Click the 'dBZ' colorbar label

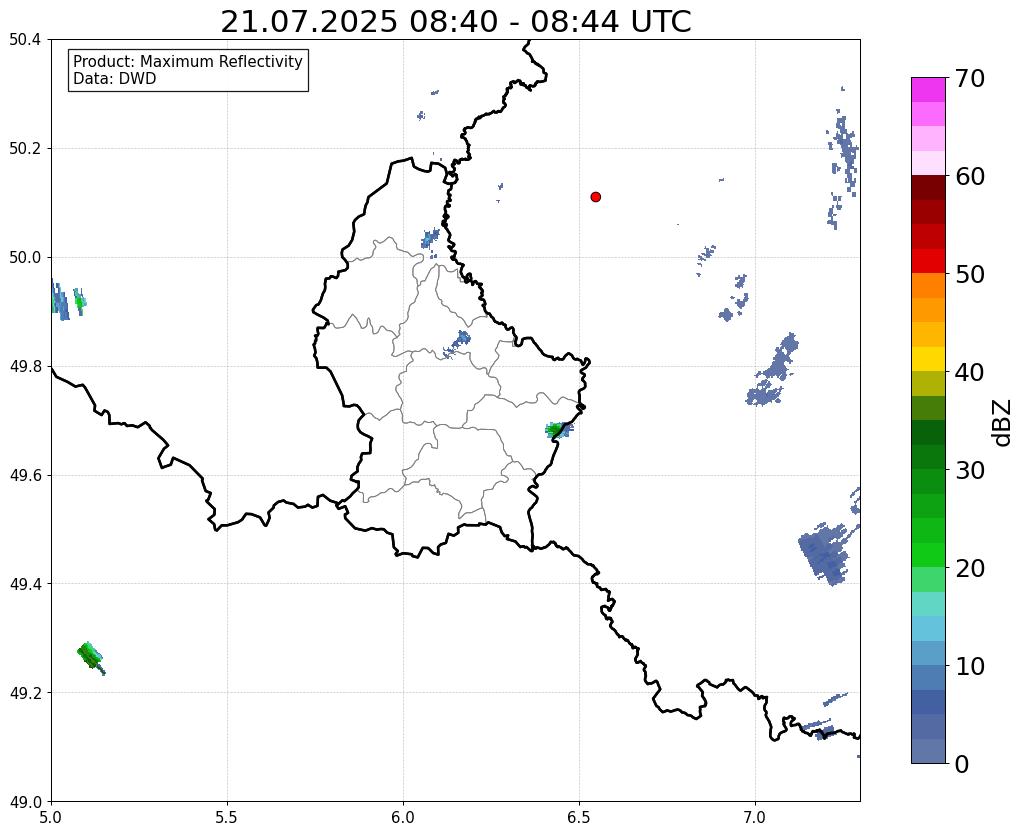pyautogui.click(x=1003, y=422)
